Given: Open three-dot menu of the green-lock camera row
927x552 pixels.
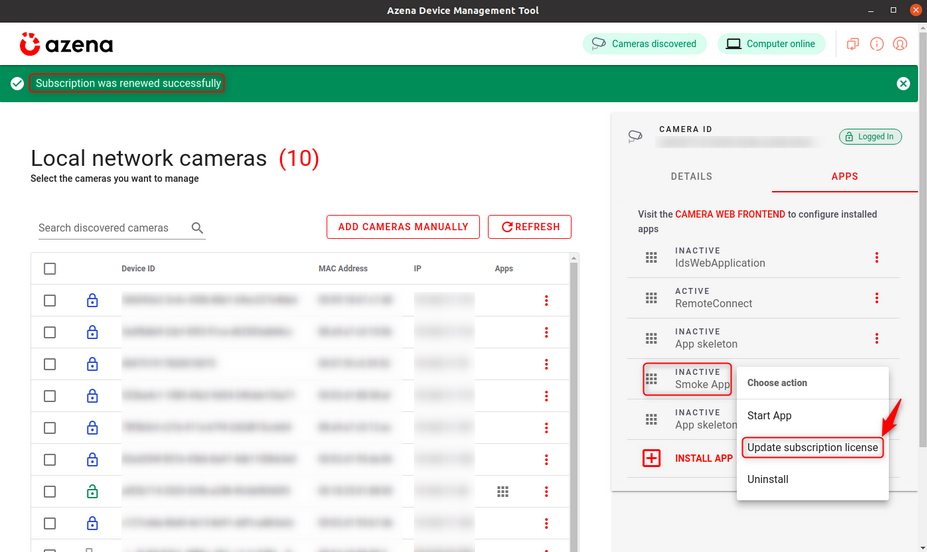Looking at the screenshot, I should point(546,492).
